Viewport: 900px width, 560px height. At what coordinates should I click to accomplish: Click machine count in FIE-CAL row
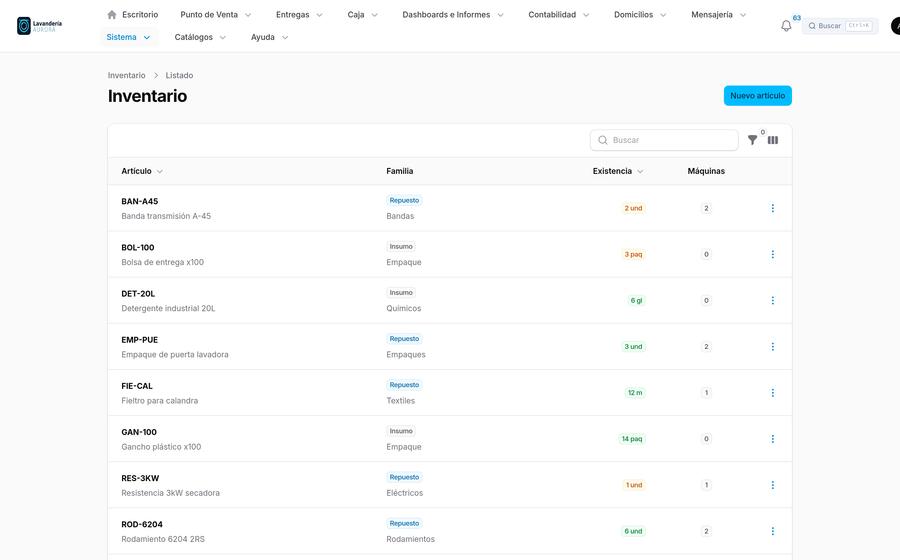tap(707, 393)
